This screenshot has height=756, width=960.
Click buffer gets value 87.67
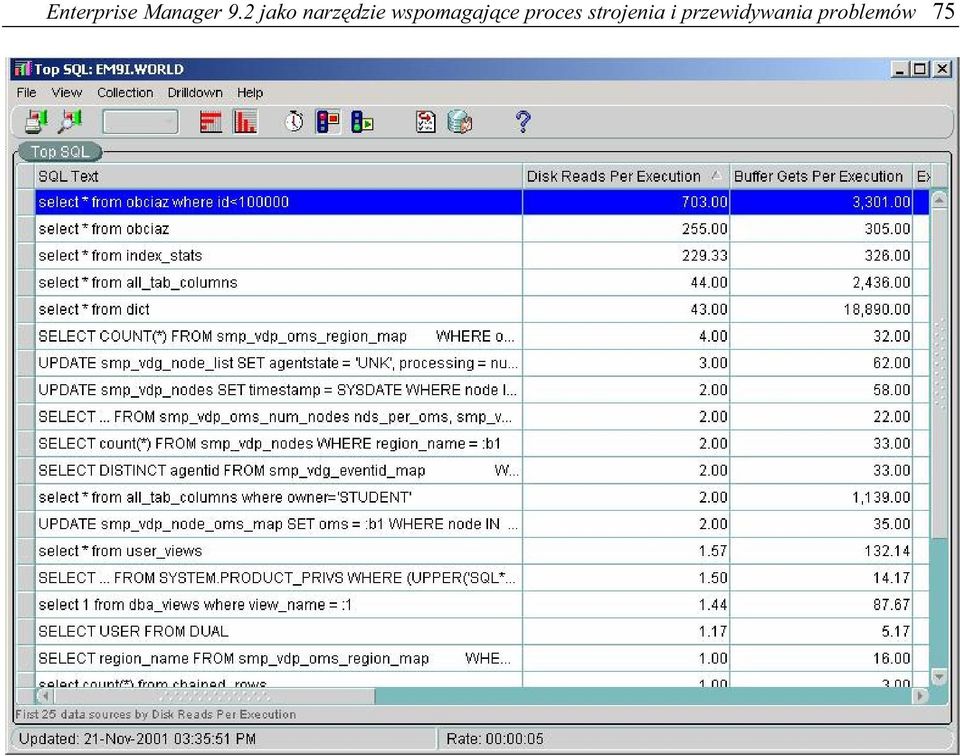(891, 606)
